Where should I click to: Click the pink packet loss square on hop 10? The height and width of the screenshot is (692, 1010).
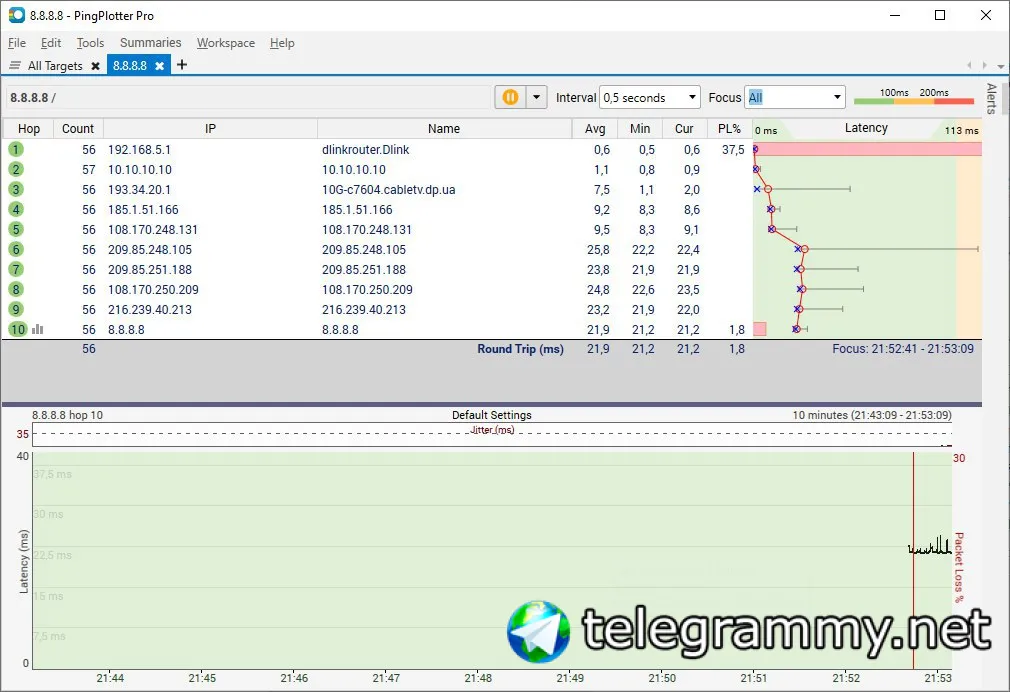(759, 329)
